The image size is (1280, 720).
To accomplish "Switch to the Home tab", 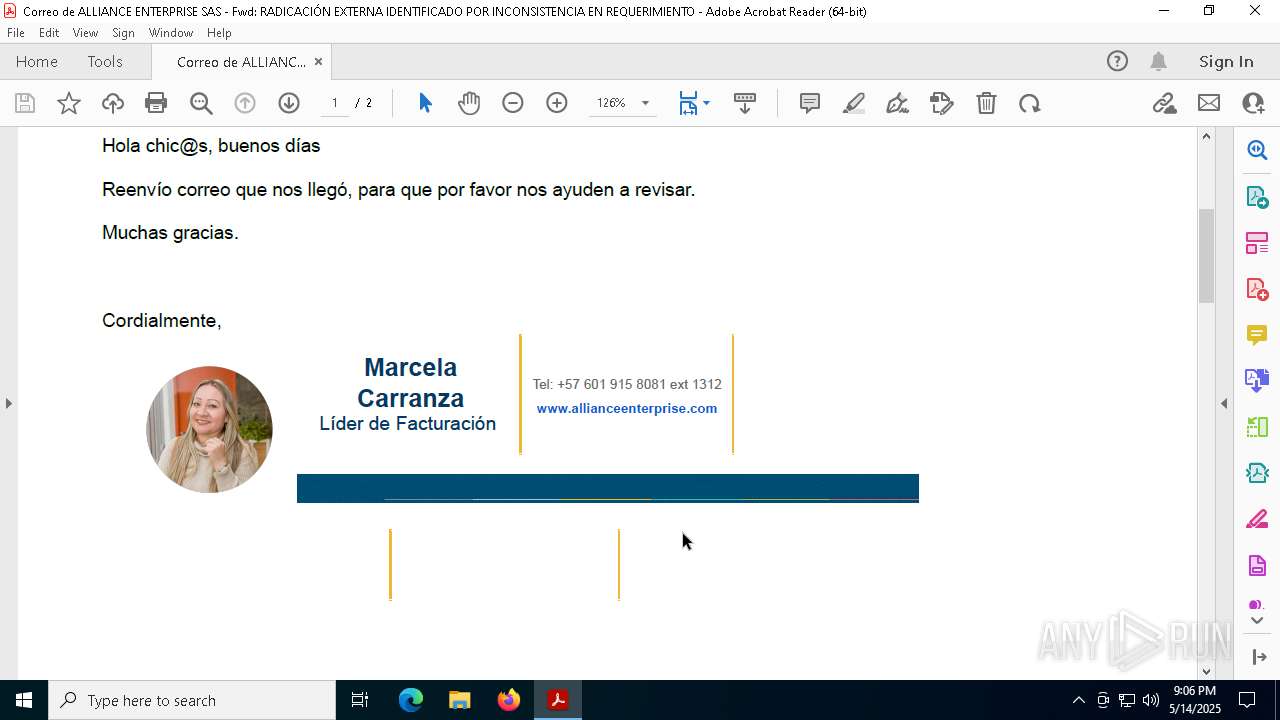I will [x=37, y=61].
